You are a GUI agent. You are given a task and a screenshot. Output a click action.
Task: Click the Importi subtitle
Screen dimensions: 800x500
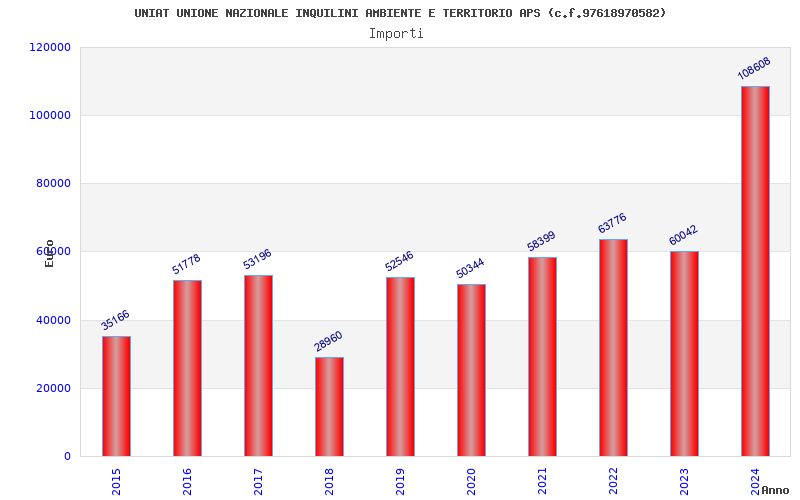pyautogui.click(x=396, y=34)
